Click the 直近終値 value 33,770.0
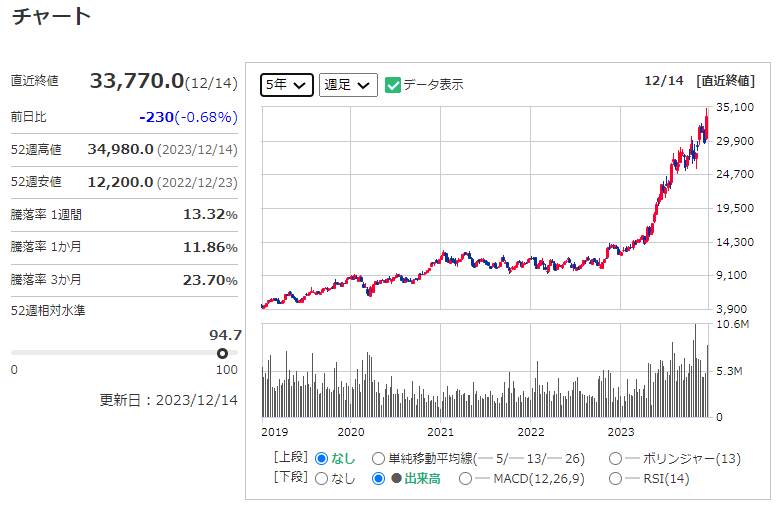Image resolution: width=779 pixels, height=507 pixels. pos(137,81)
